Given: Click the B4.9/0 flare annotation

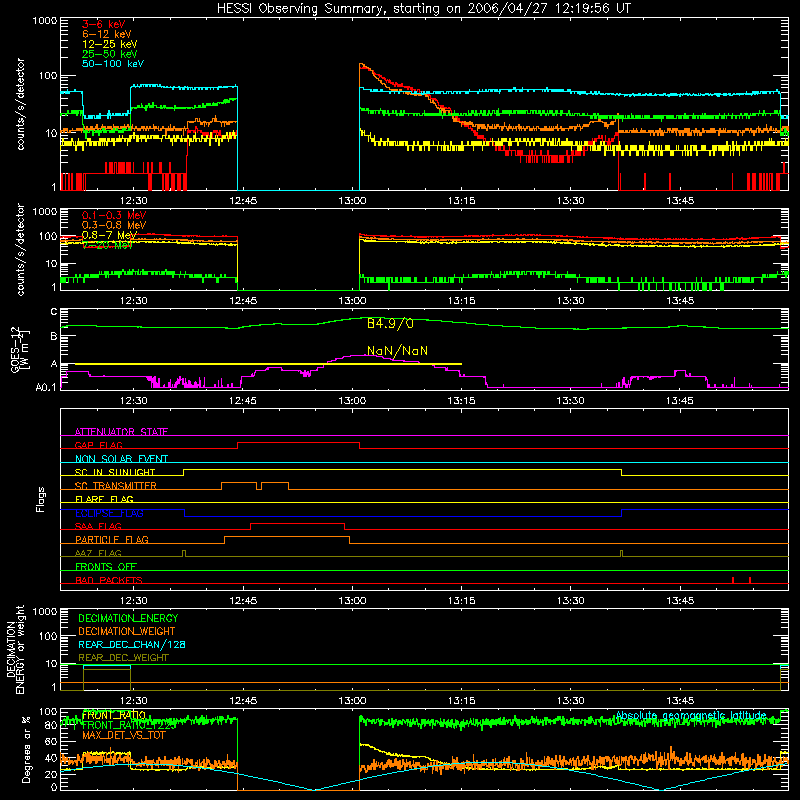Looking at the screenshot, I should (390, 324).
